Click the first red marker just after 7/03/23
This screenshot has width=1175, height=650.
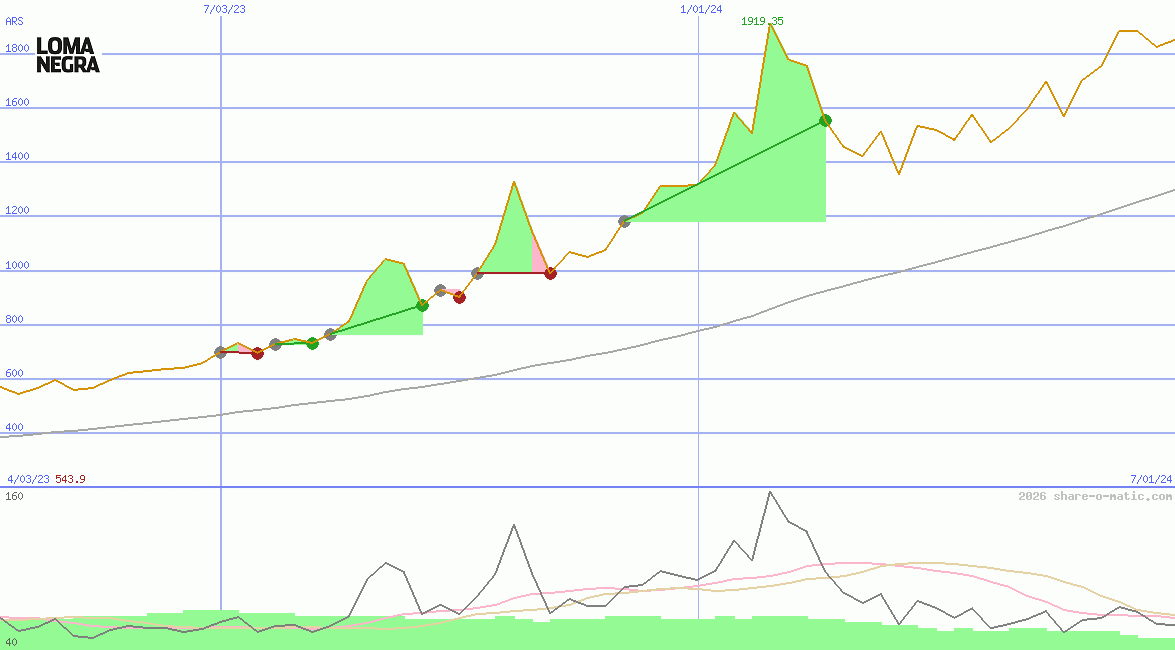(x=257, y=353)
